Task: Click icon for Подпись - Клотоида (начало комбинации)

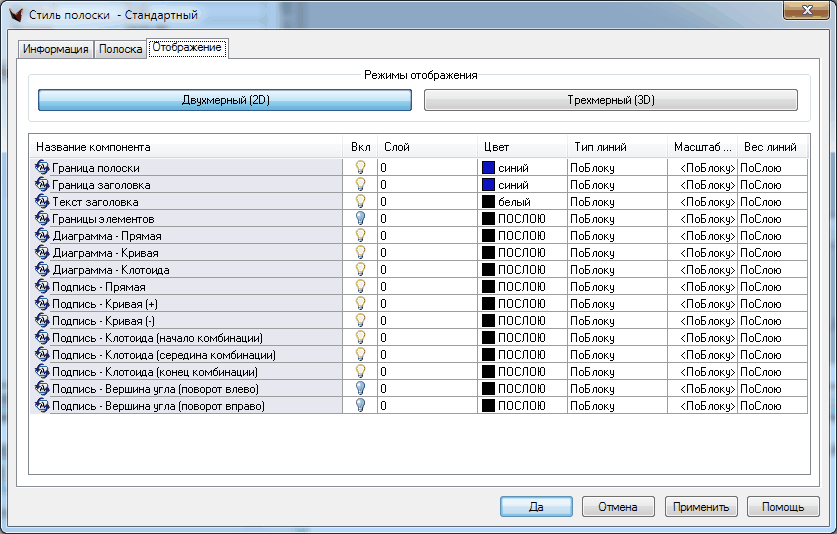Action: pyautogui.click(x=42, y=338)
